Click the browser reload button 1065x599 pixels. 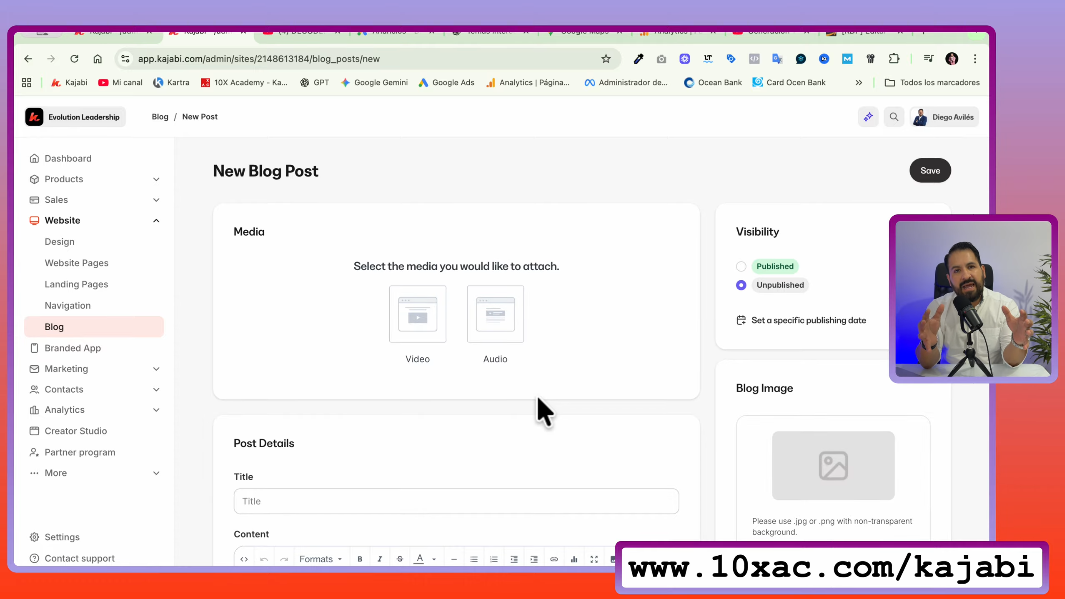[74, 59]
